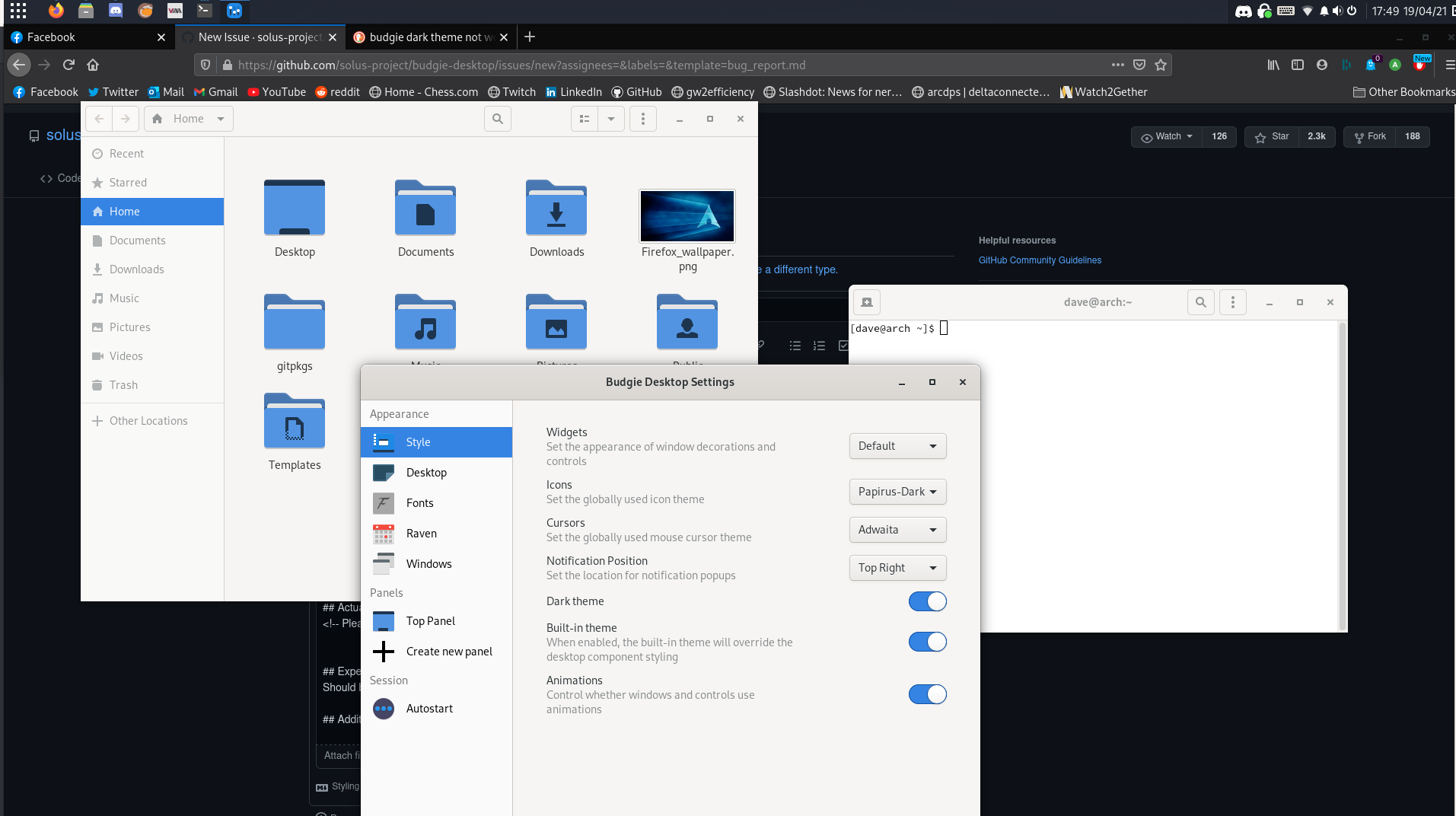Open the YouTube bookmark
The height and width of the screenshot is (816, 1456).
coord(276,92)
